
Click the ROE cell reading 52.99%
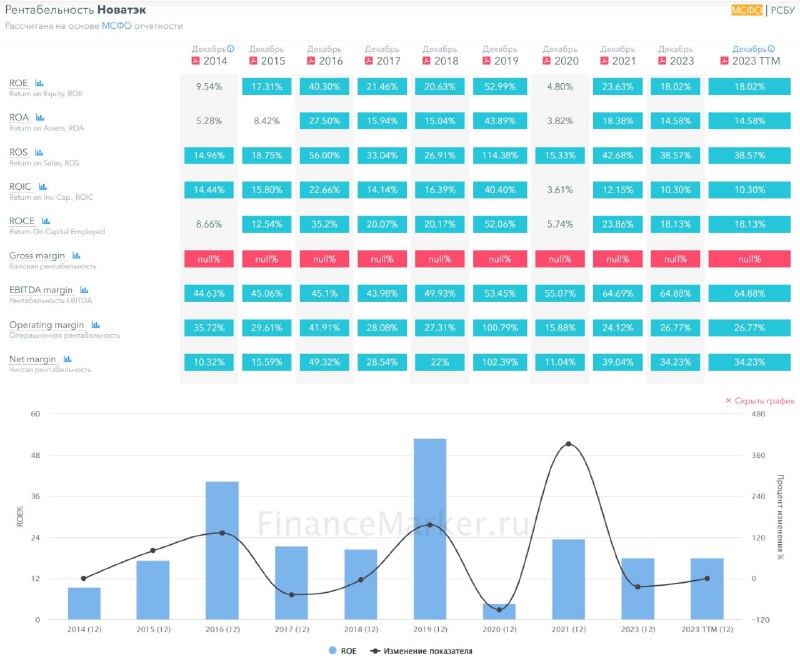[500, 87]
